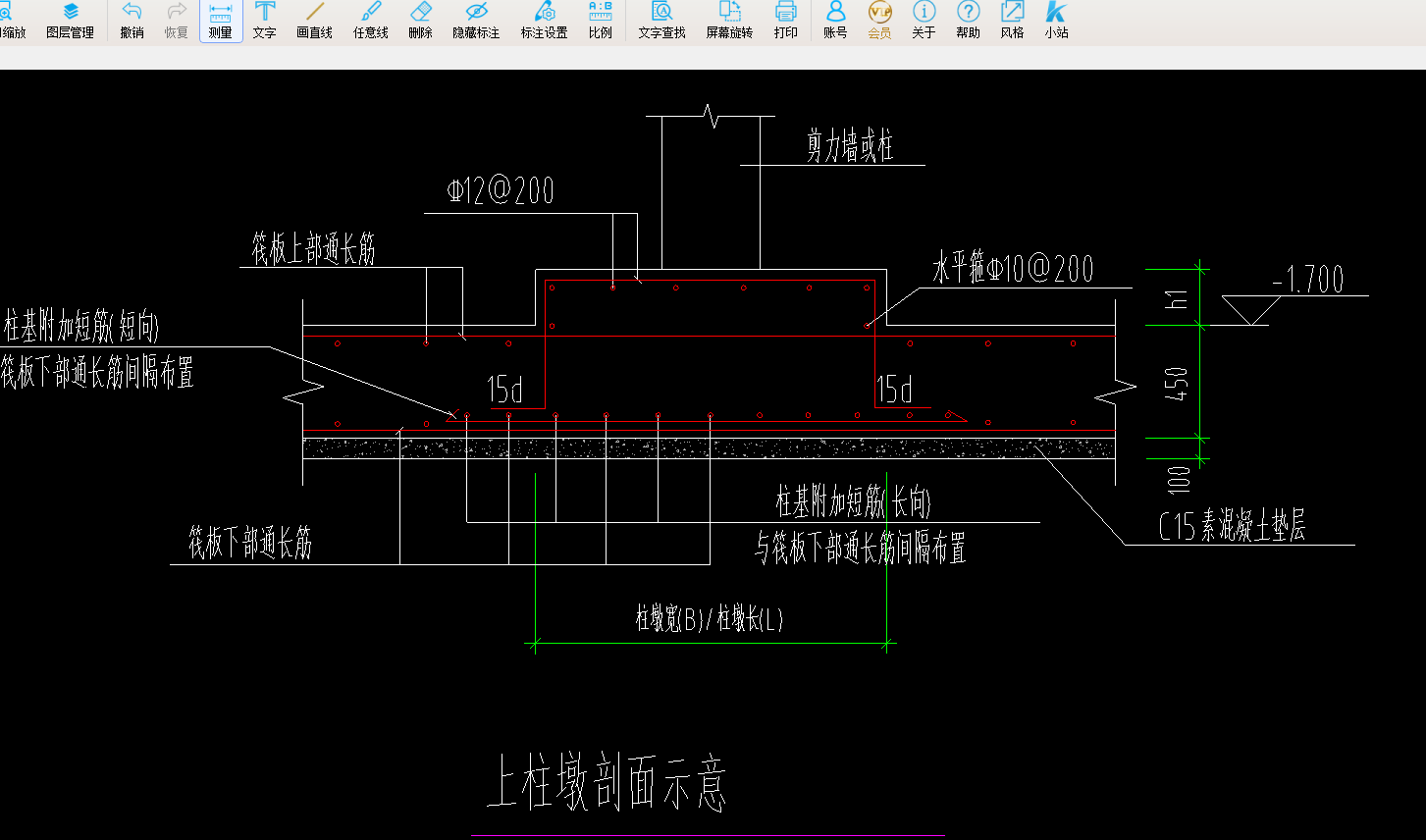Click the 关于 about icon
Screen dimensions: 1426x840
924,21
